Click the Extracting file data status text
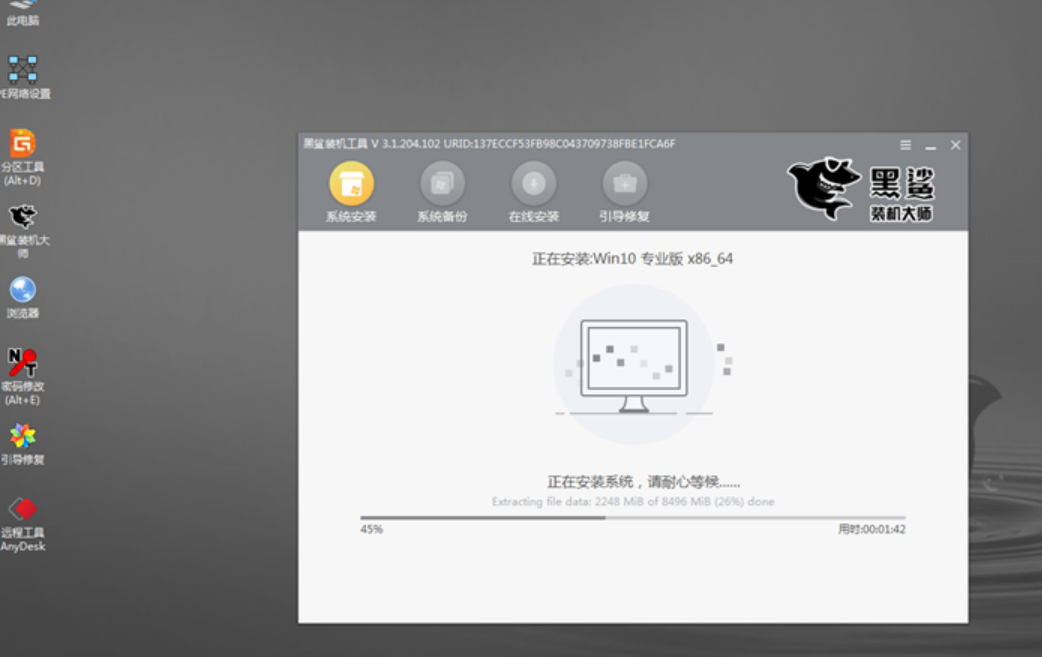Viewport: 1042px width, 657px height. 633,502
